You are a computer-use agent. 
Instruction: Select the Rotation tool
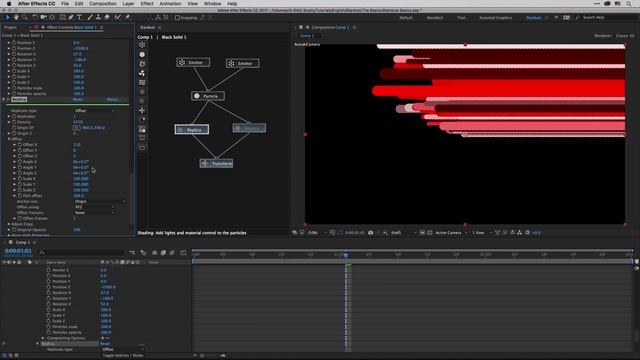click(x=35, y=18)
